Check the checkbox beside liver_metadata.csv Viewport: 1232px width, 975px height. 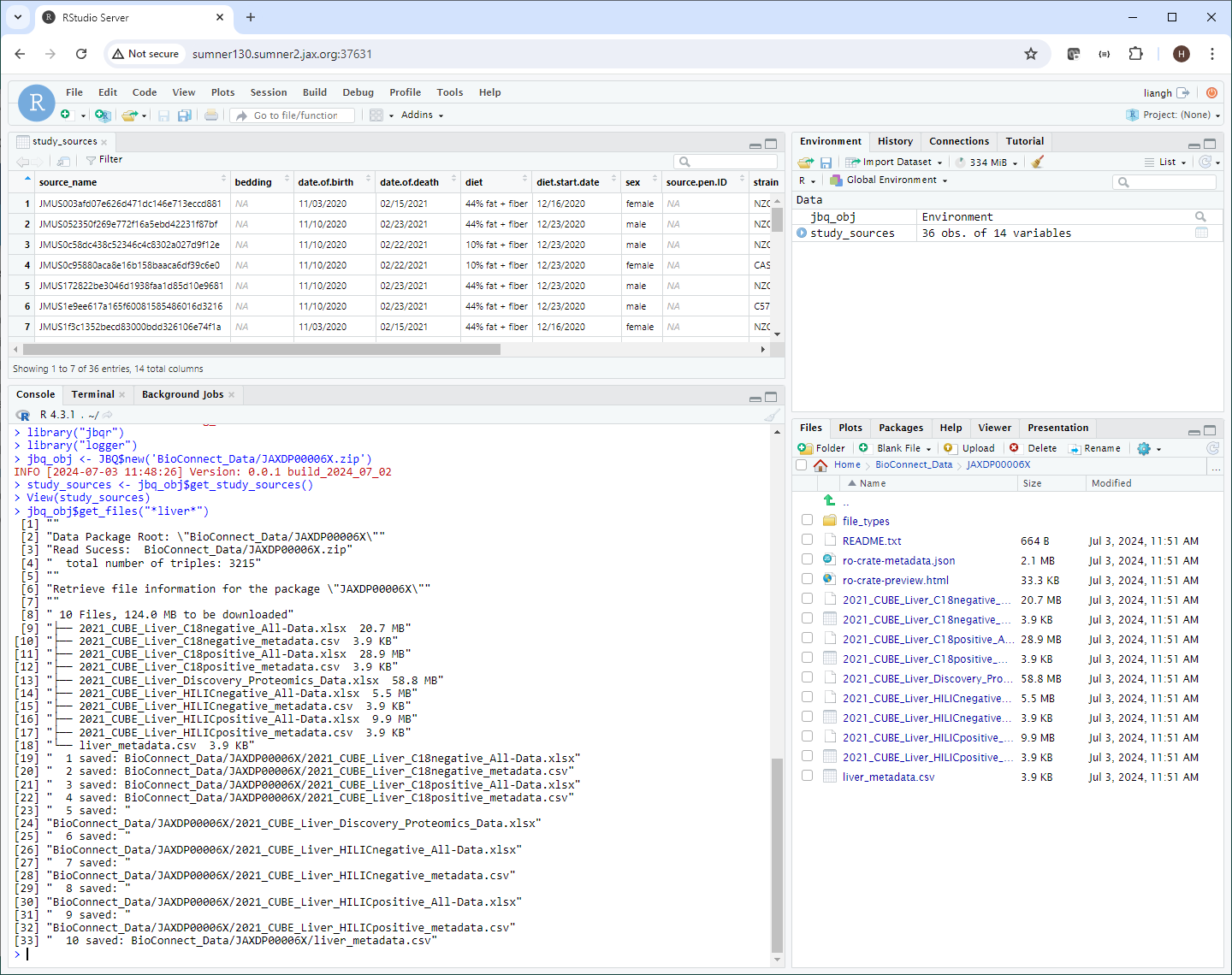(807, 775)
